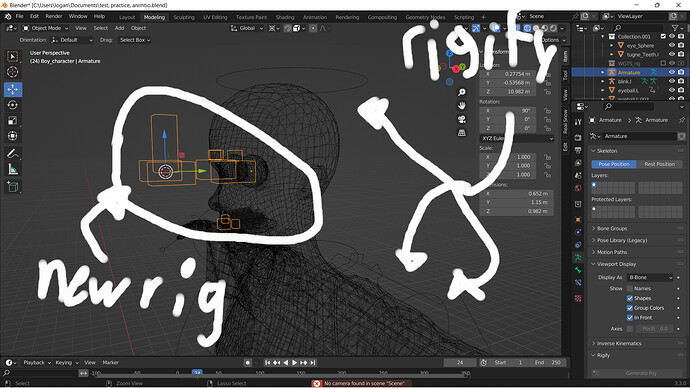Select the Move tool in toolbar
This screenshot has height=388, width=690.
tap(13, 89)
